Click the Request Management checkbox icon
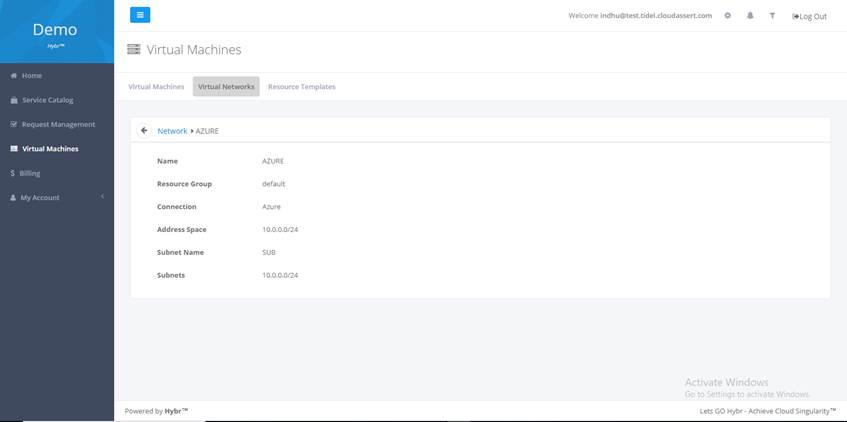The image size is (847, 422). (13, 125)
